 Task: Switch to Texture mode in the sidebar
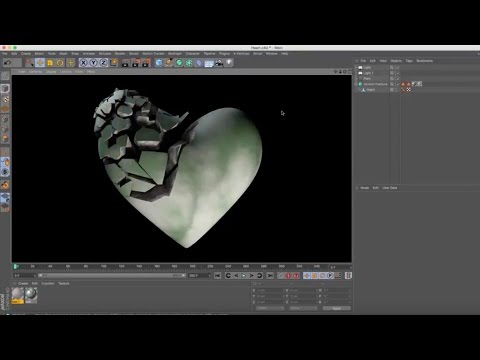coord(5,99)
